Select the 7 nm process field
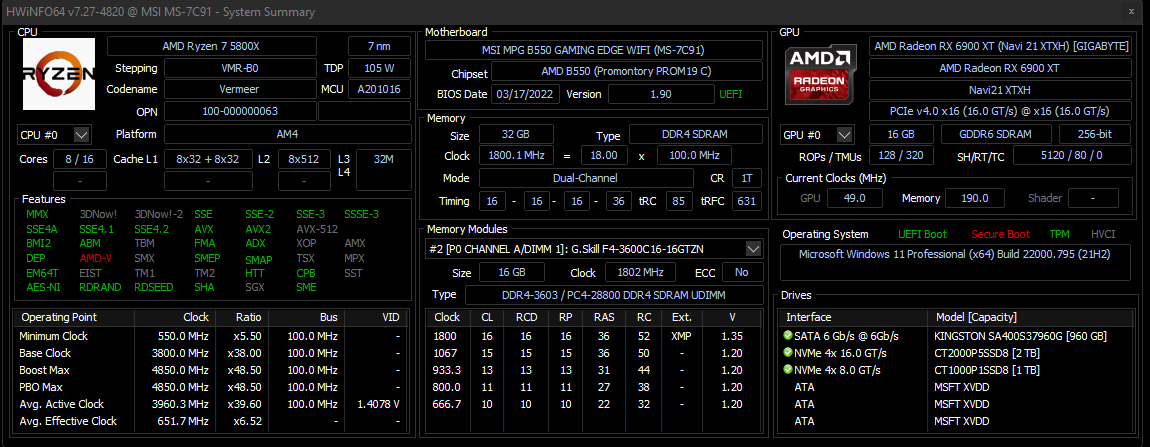 pos(379,46)
